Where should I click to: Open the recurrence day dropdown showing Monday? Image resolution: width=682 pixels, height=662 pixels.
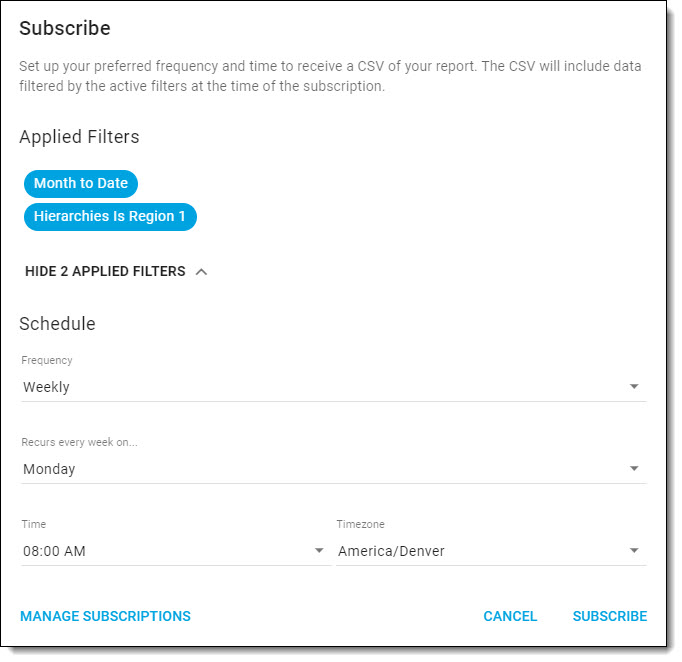(320, 469)
